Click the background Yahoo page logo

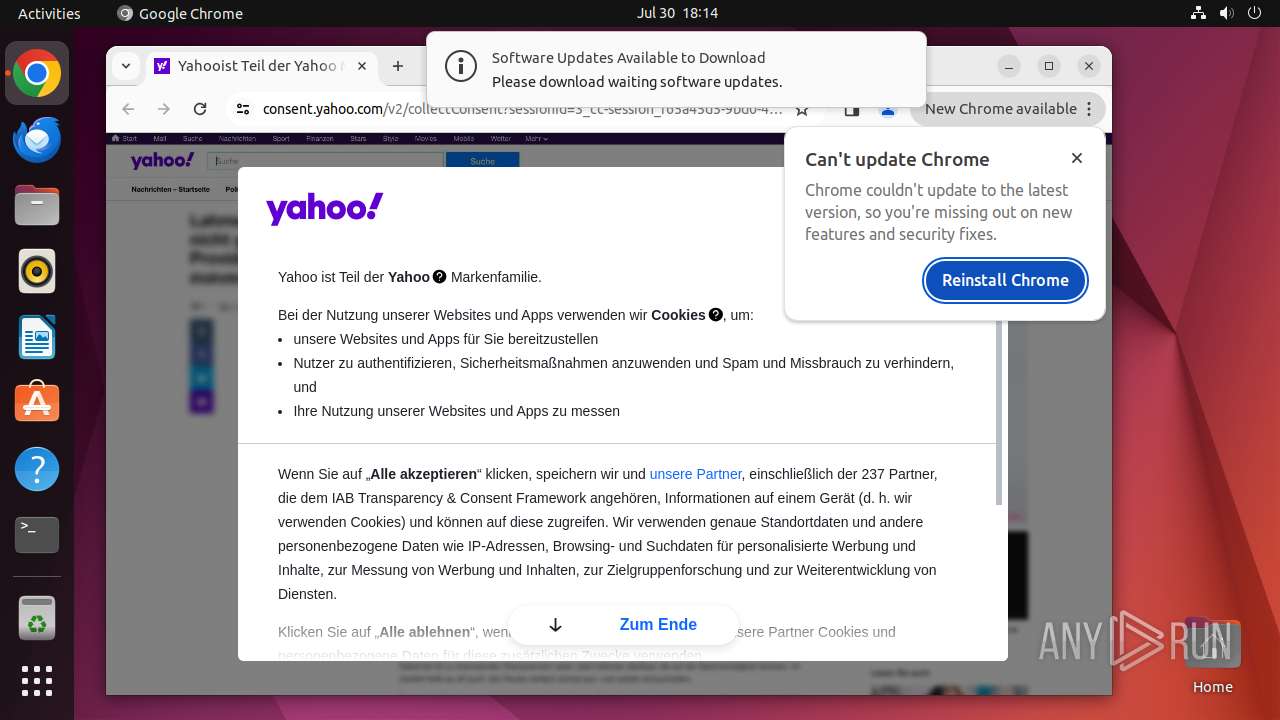[x=161, y=160]
